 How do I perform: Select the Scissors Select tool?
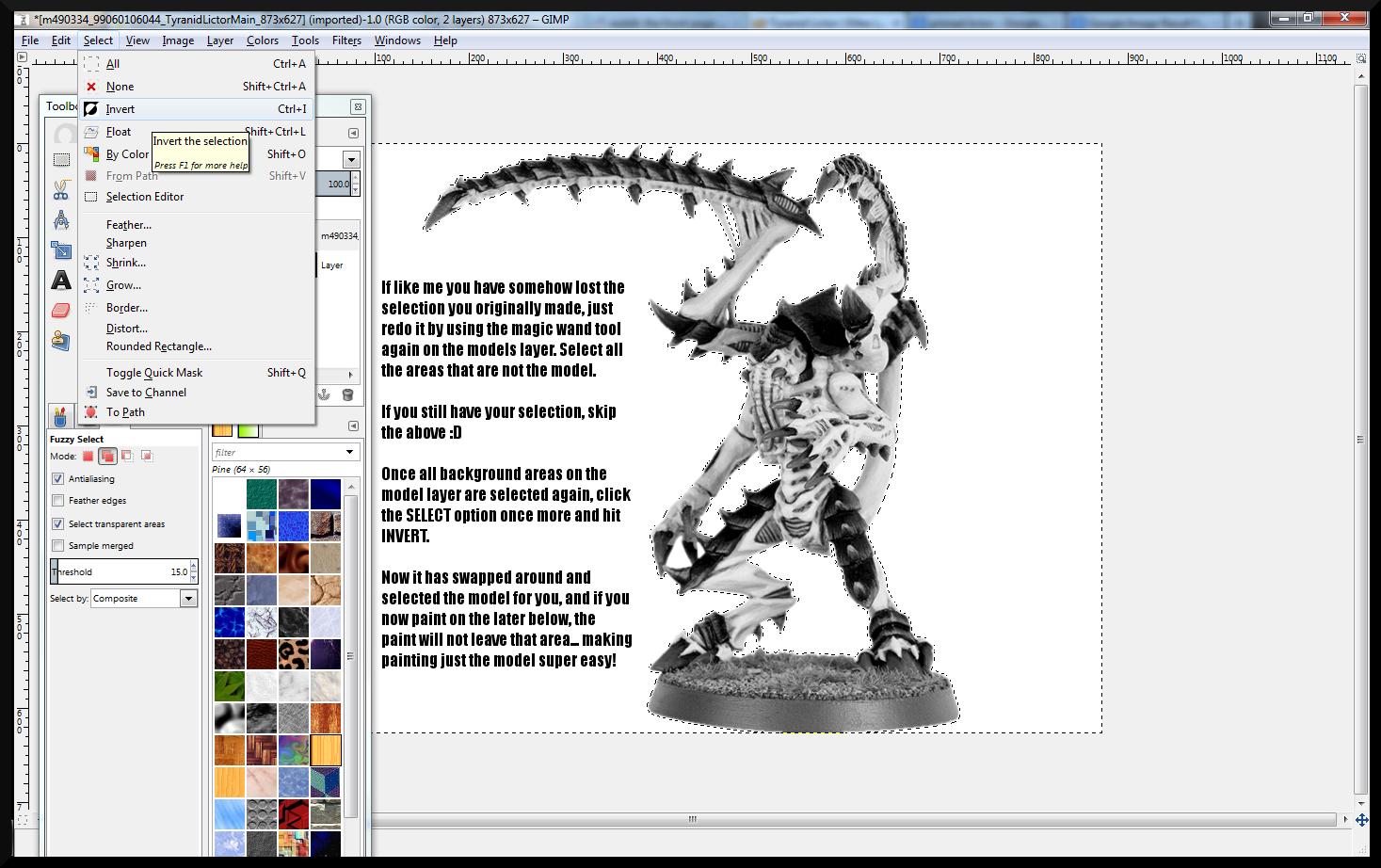point(61,191)
